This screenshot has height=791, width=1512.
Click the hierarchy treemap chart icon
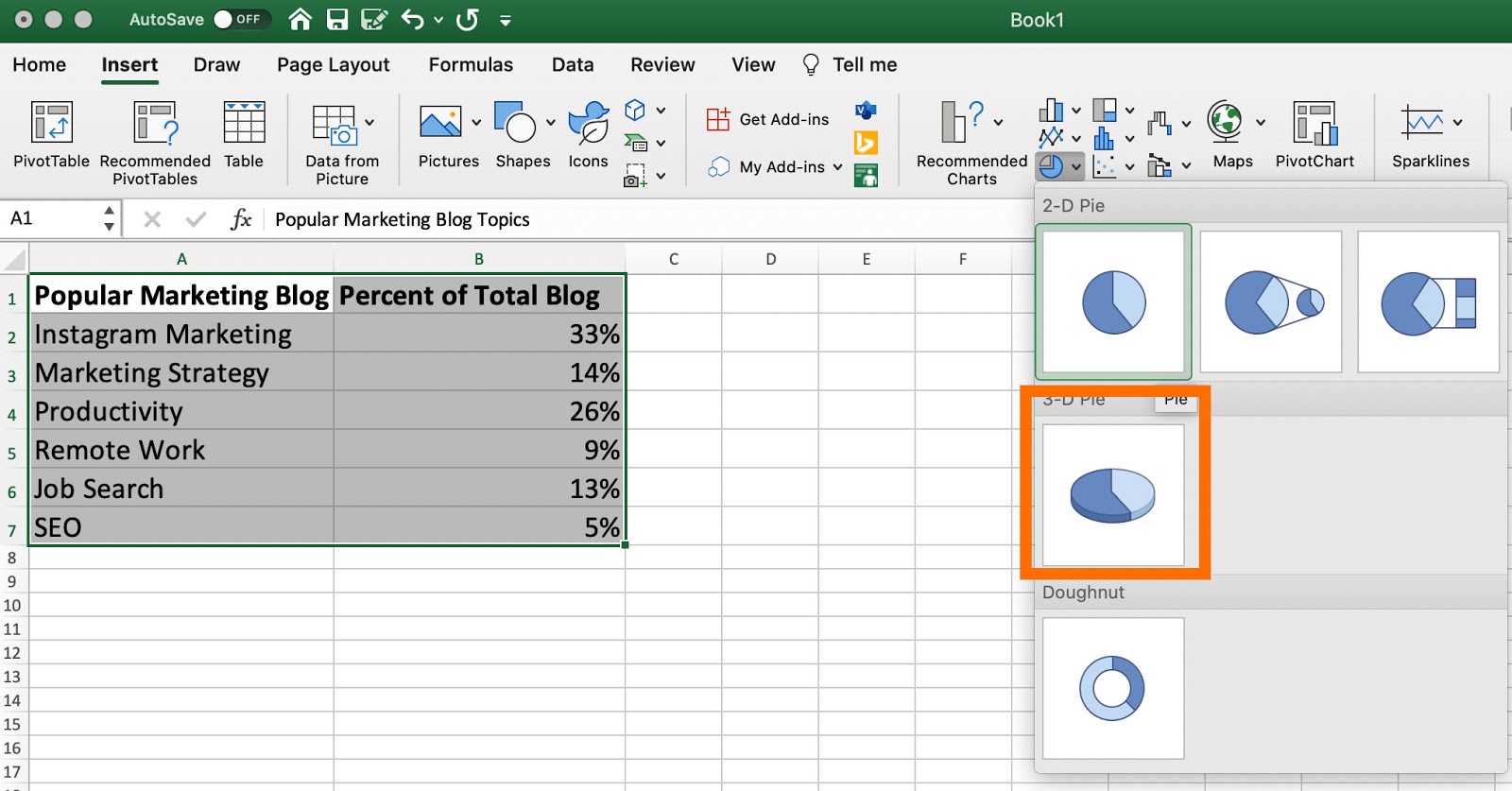click(1105, 110)
